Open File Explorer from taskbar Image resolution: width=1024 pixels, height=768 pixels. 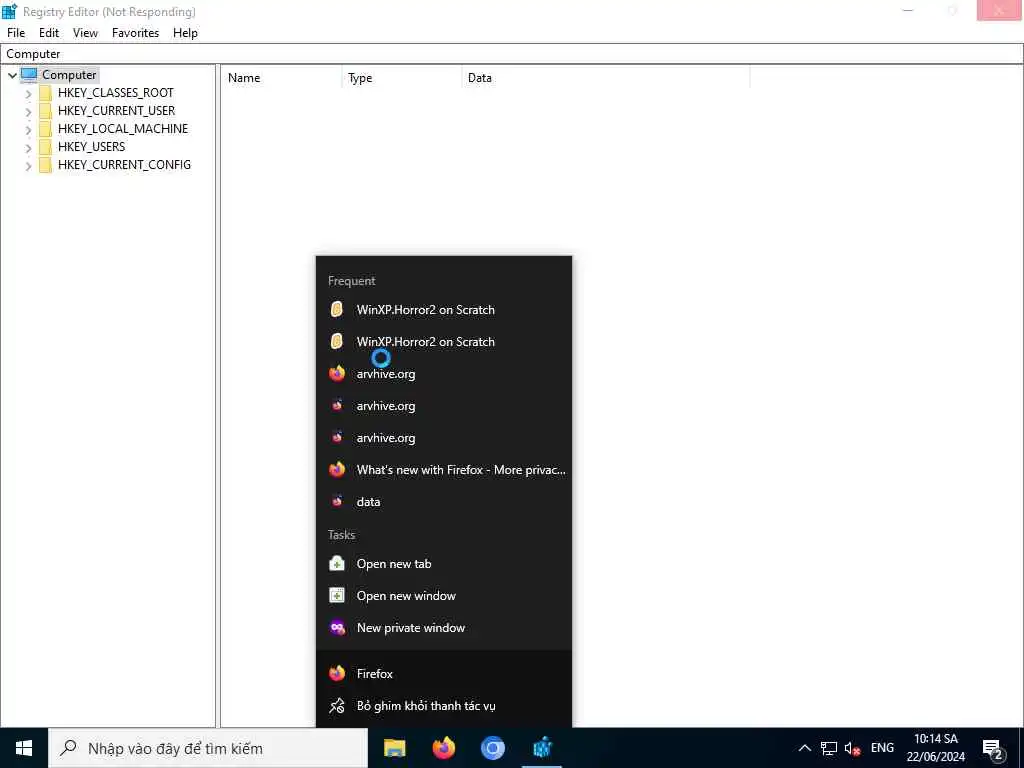(394, 748)
